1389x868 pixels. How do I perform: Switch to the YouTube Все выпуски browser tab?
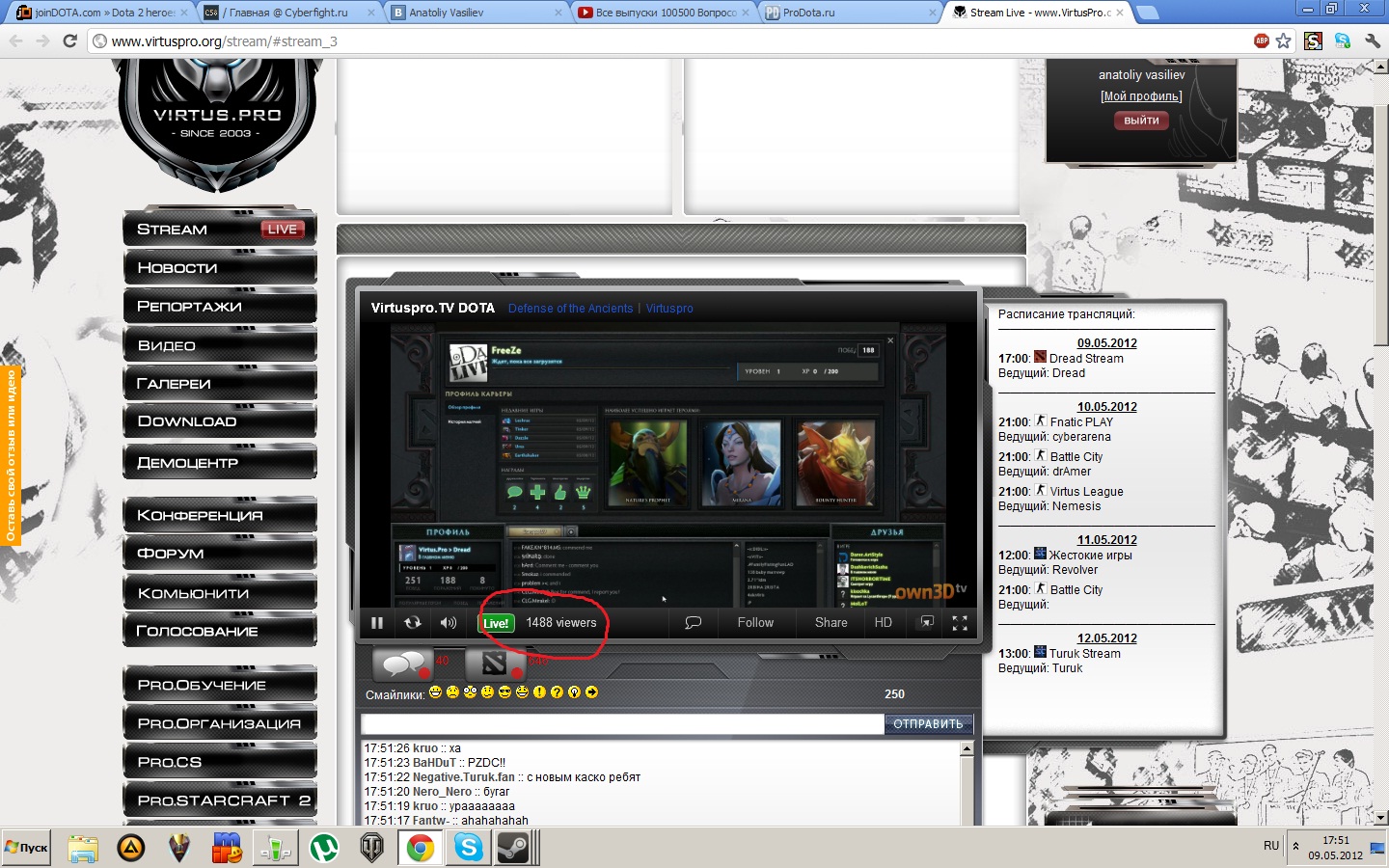(664, 13)
